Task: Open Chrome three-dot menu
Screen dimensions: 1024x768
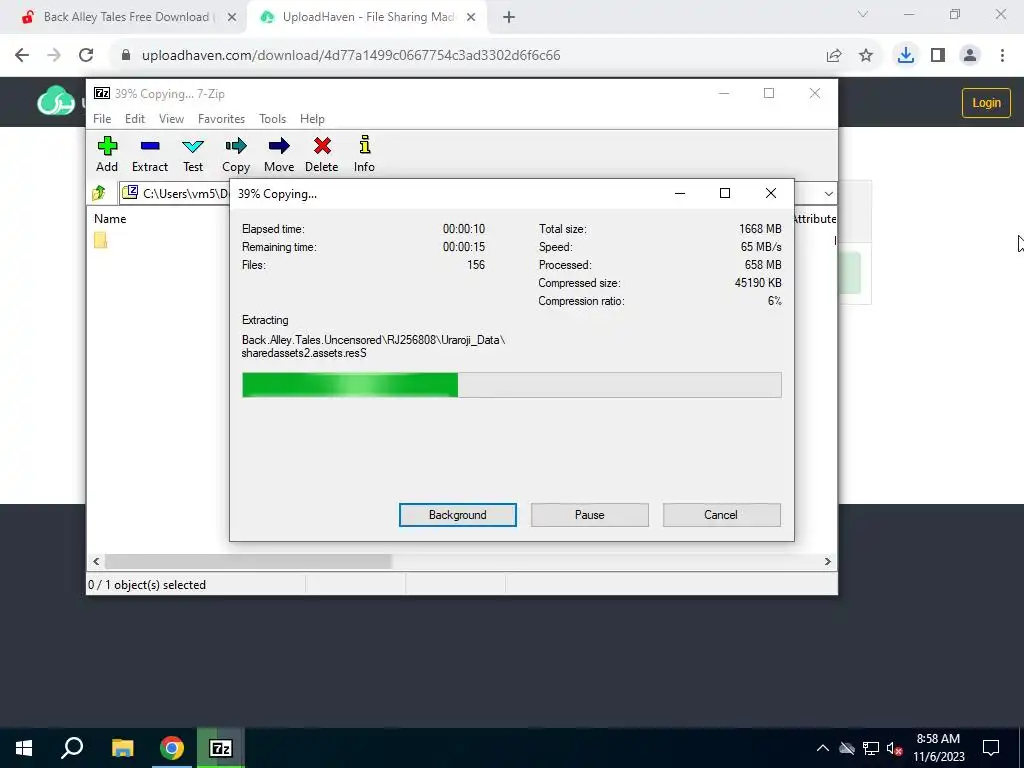Action: (1002, 55)
